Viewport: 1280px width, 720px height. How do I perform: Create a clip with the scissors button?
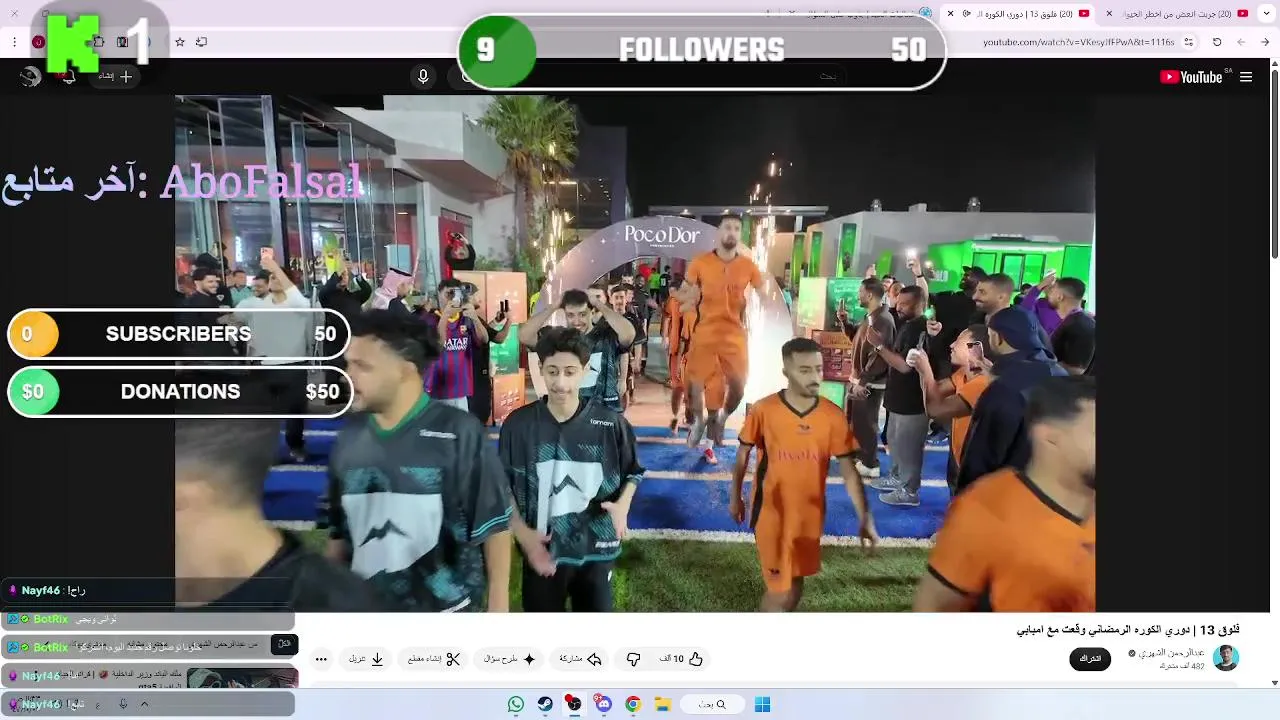coord(434,659)
